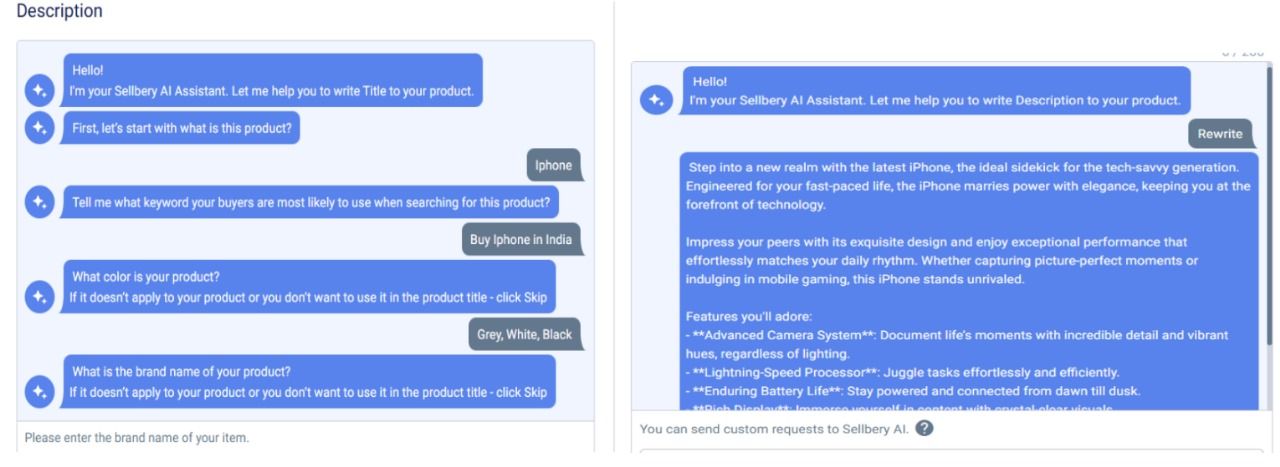Select the "Buy Iphone in India" reply

[520, 240]
